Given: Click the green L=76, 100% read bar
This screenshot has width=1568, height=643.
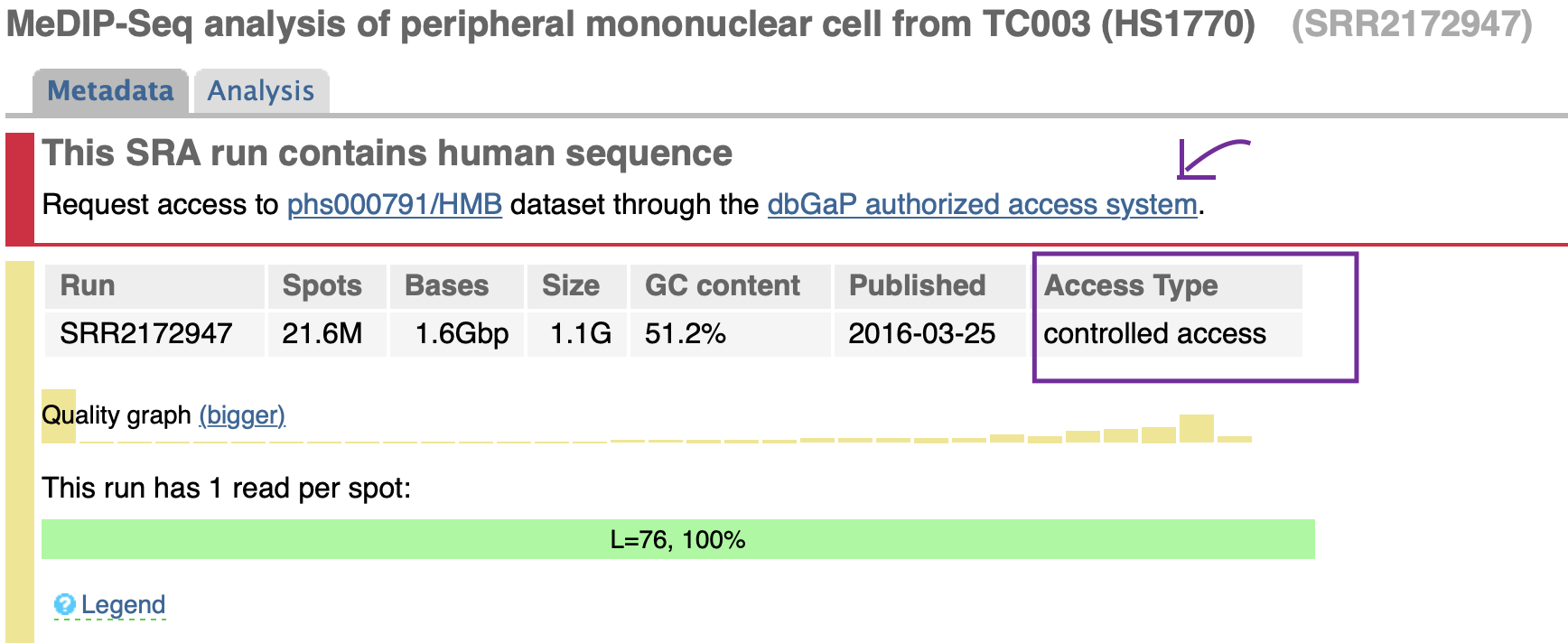Looking at the screenshot, I should [x=677, y=539].
